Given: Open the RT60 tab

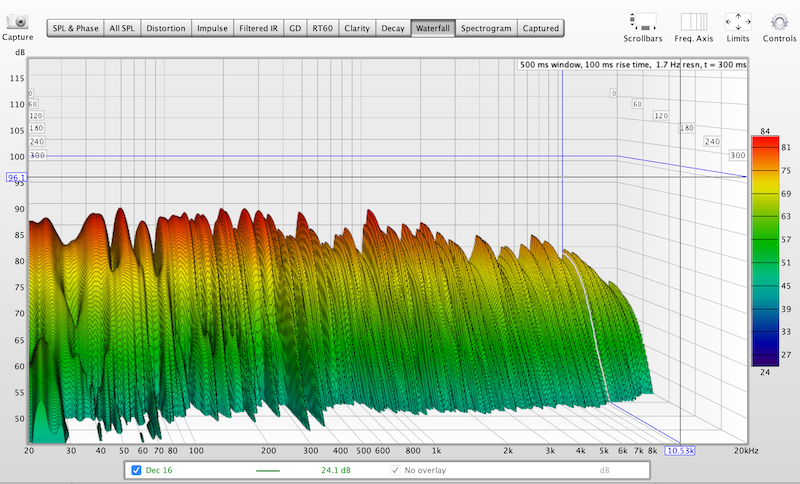Looking at the screenshot, I should coord(322,28).
